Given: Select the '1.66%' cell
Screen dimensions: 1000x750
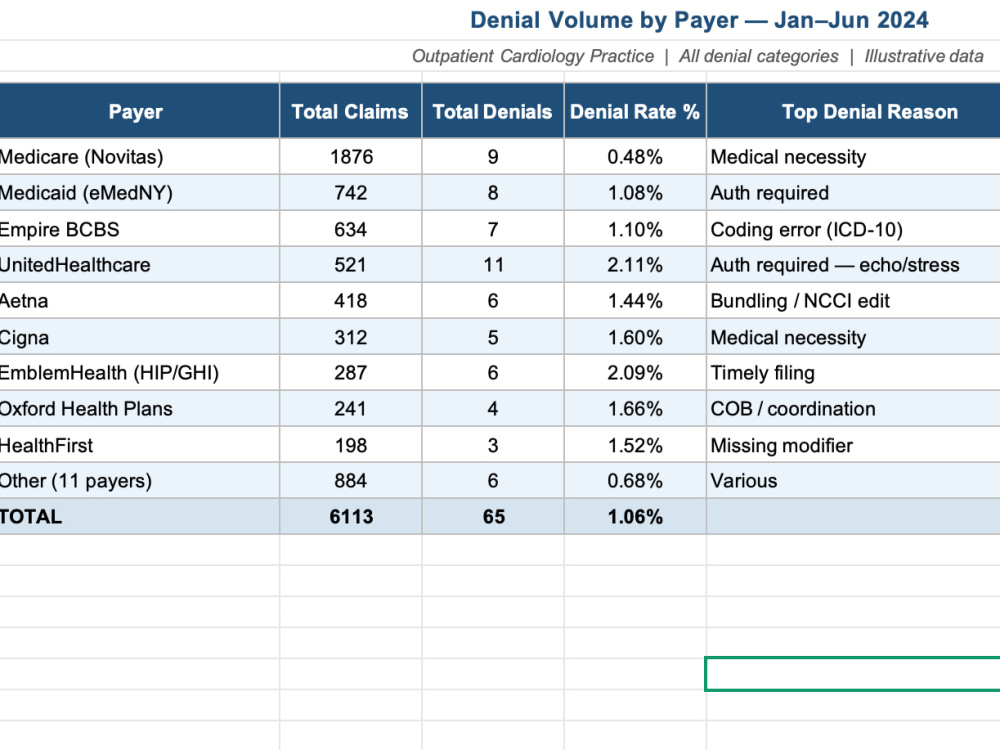Looking at the screenshot, I should 635,408.
